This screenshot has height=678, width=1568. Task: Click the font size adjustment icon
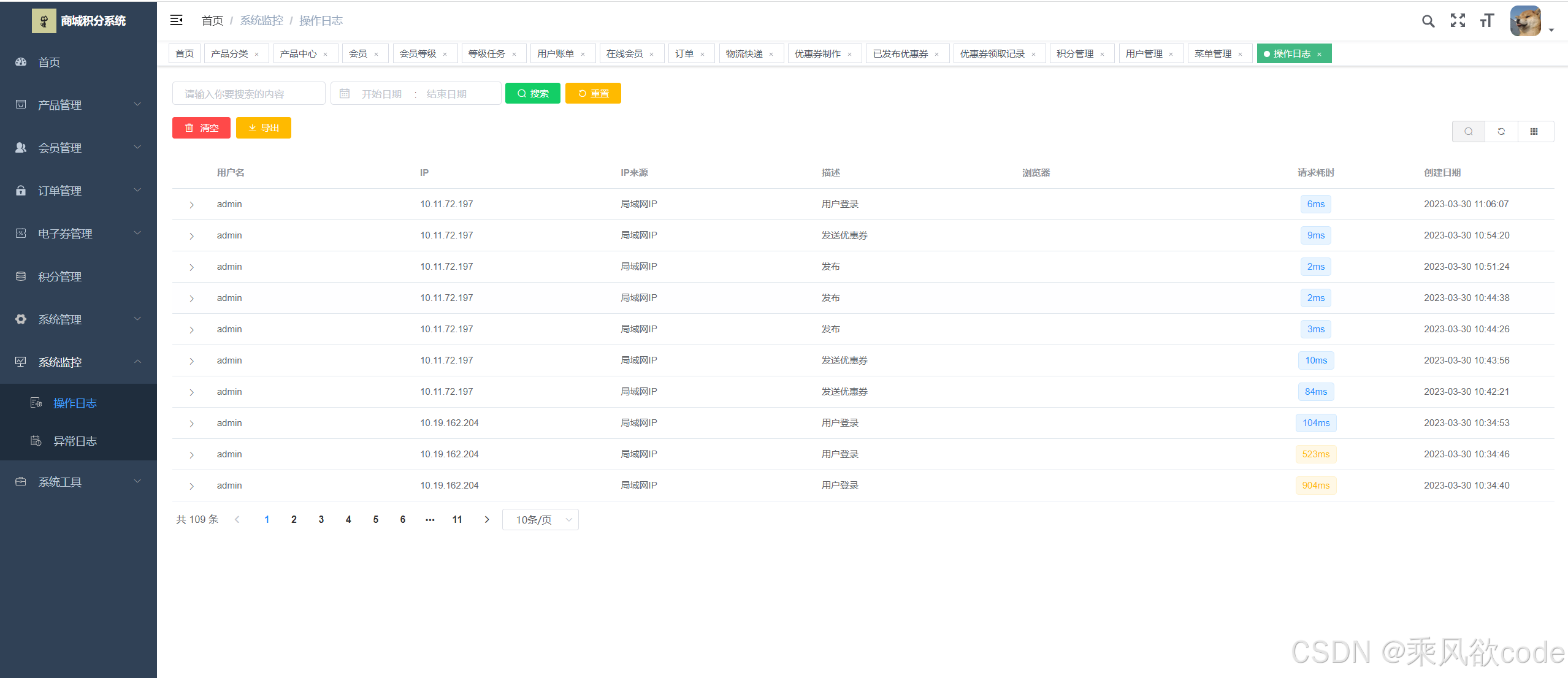1487,21
